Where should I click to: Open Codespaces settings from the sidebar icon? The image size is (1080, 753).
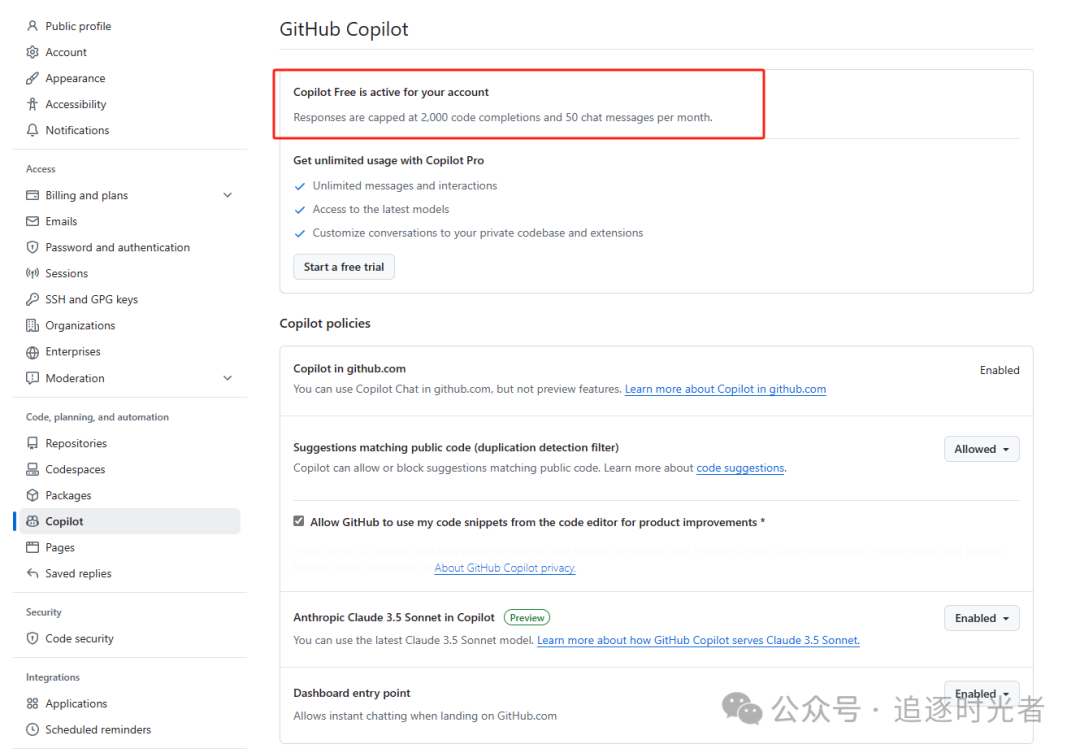point(34,469)
